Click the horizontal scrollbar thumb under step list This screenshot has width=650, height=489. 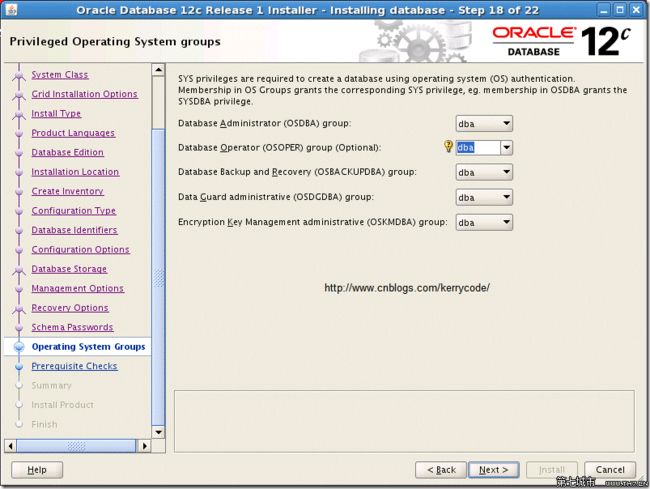[76, 446]
